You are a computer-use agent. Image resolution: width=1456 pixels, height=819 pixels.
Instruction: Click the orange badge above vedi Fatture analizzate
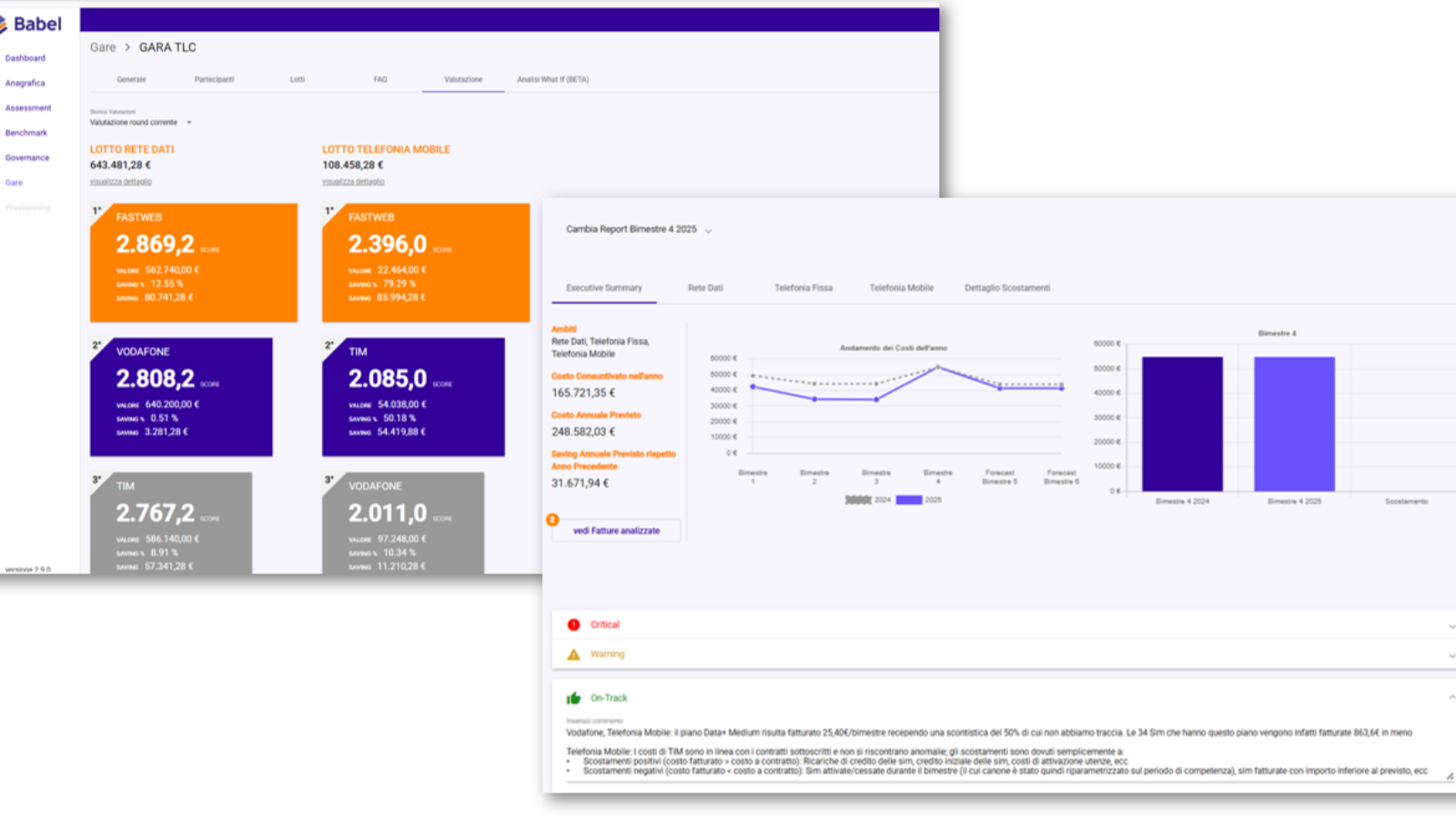tap(552, 520)
